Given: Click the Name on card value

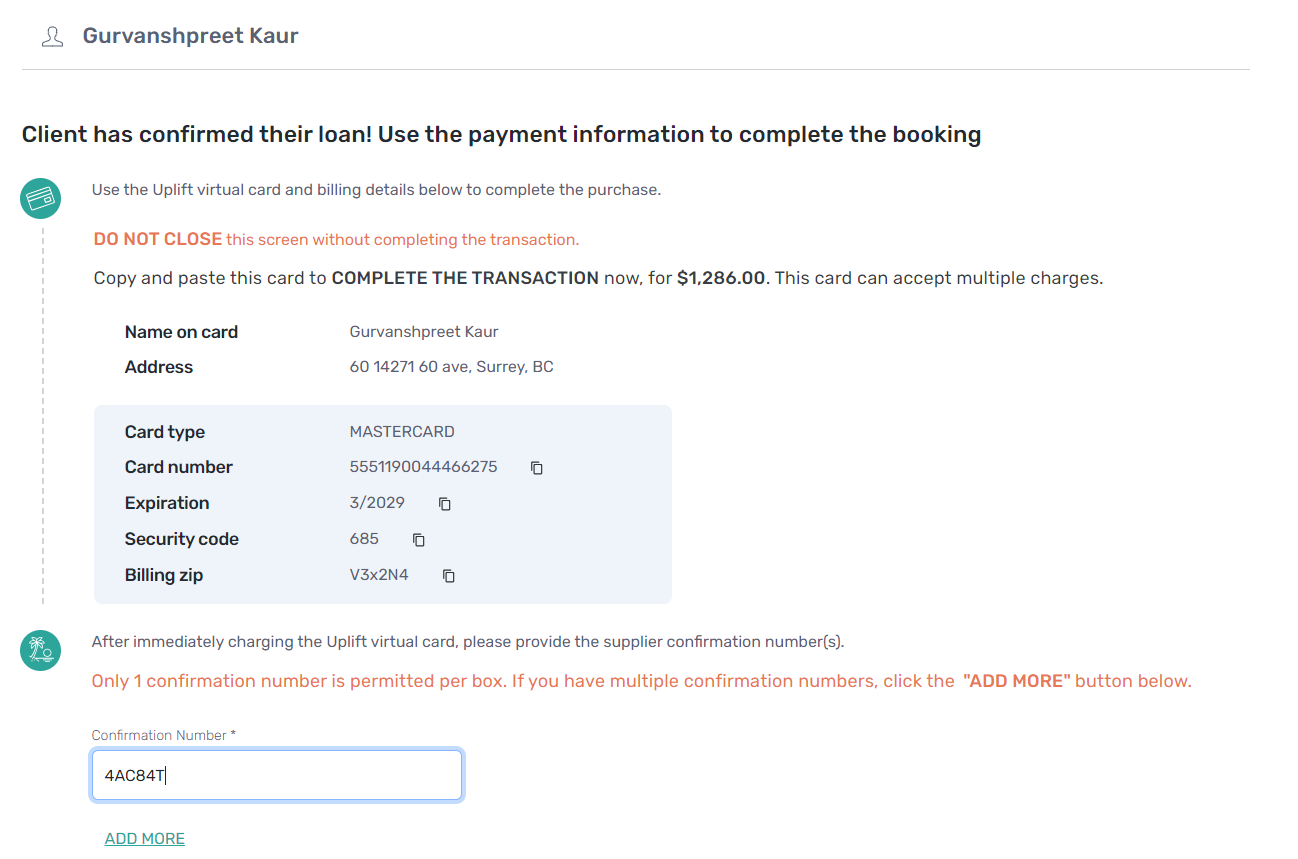Looking at the screenshot, I should [424, 332].
